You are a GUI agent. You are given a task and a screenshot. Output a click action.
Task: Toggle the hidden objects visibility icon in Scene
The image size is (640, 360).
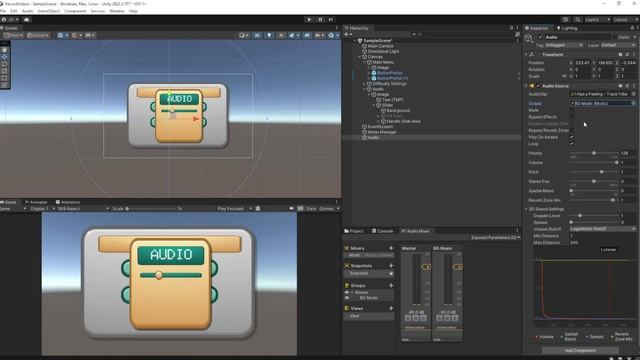click(x=307, y=36)
